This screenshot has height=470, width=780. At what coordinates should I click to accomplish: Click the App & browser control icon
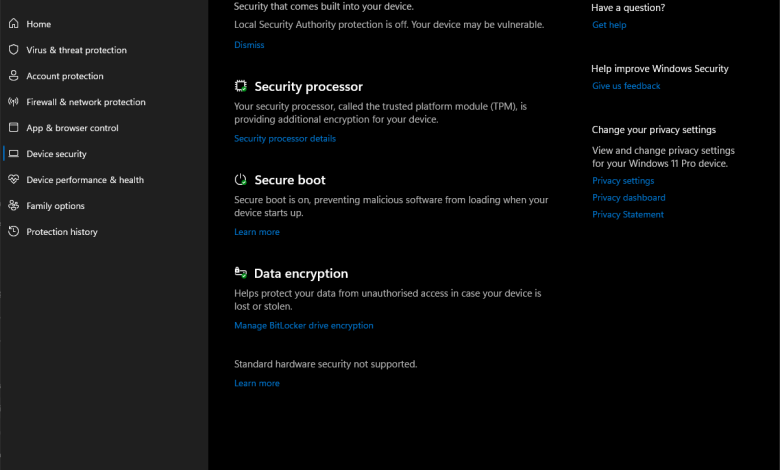tap(14, 128)
